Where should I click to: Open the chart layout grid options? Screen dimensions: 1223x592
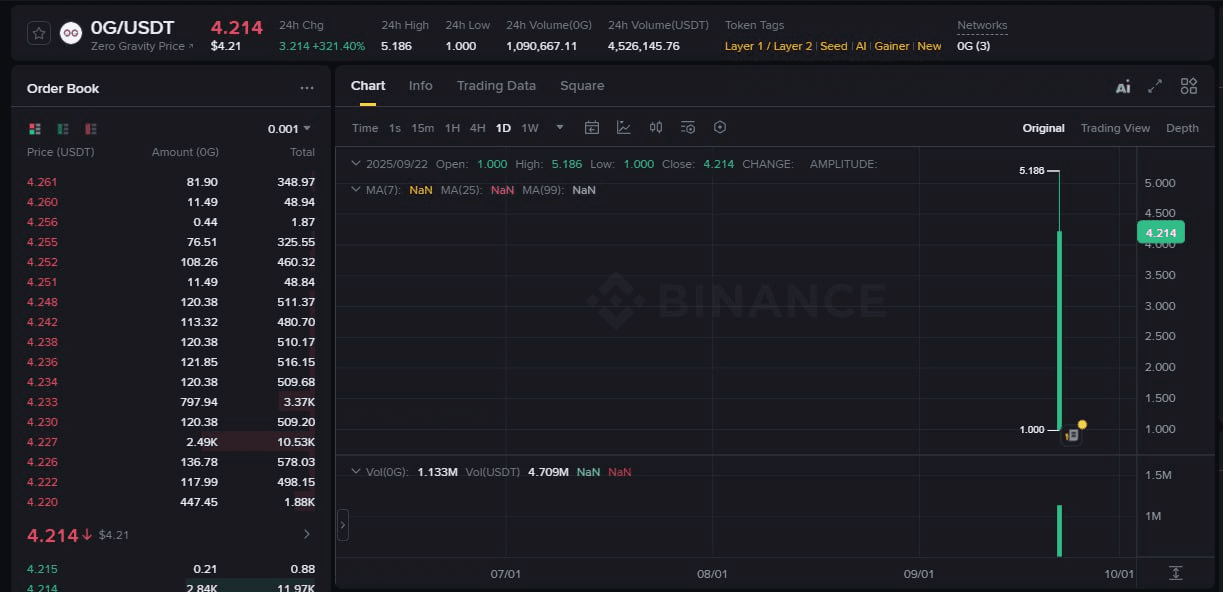(1189, 87)
